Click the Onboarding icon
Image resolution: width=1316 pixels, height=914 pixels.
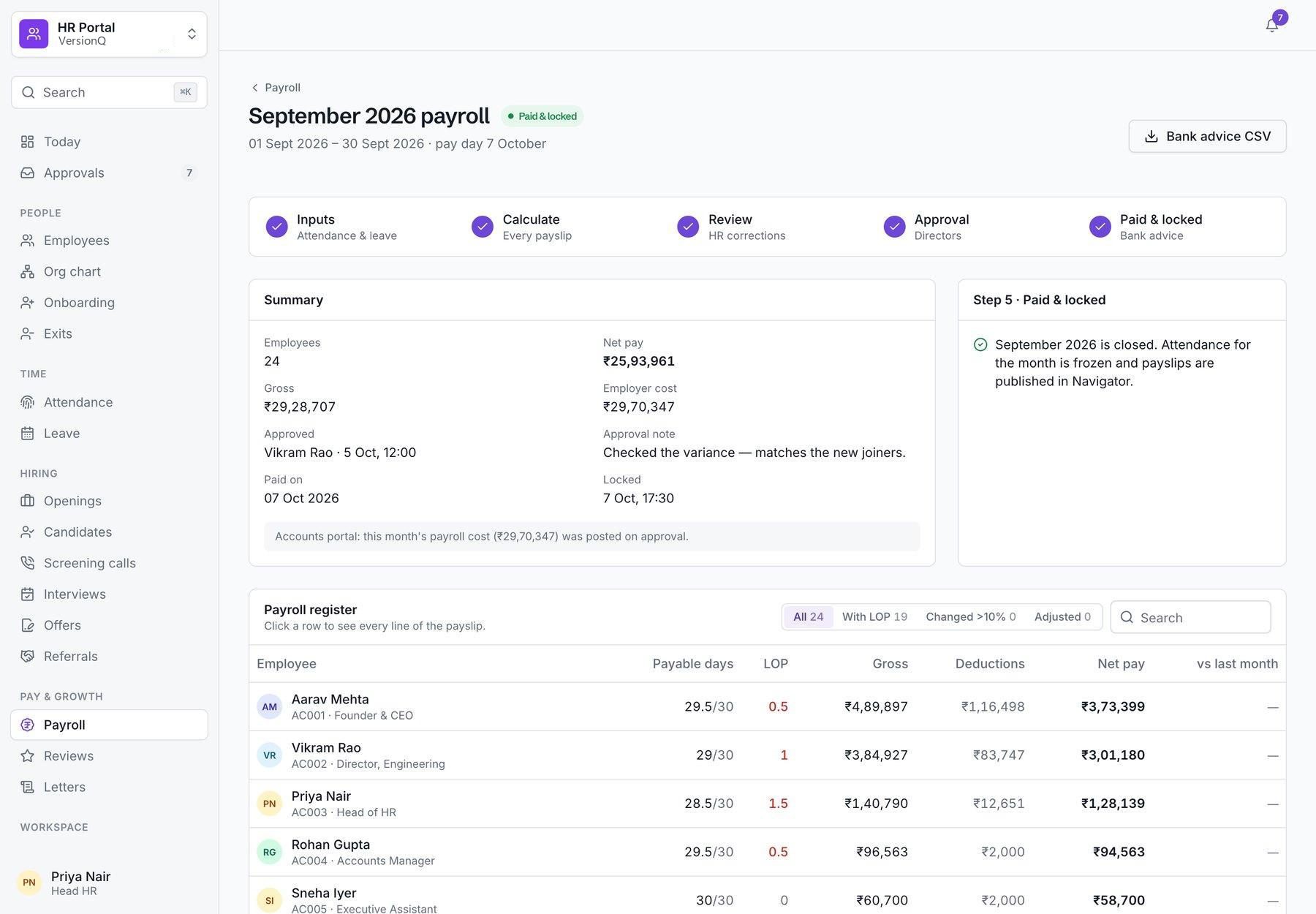tap(28, 303)
